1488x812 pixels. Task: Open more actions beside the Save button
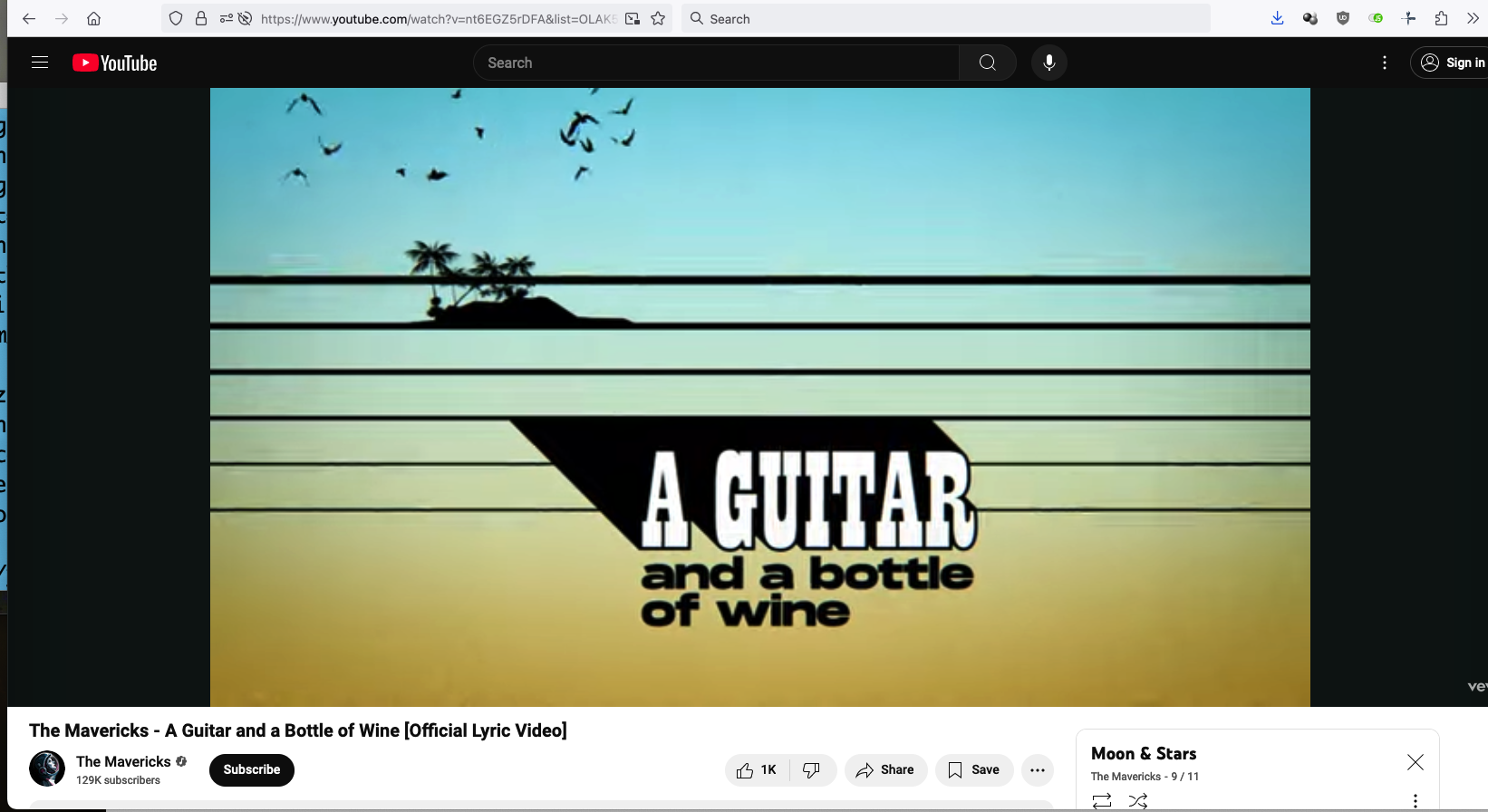click(1038, 770)
